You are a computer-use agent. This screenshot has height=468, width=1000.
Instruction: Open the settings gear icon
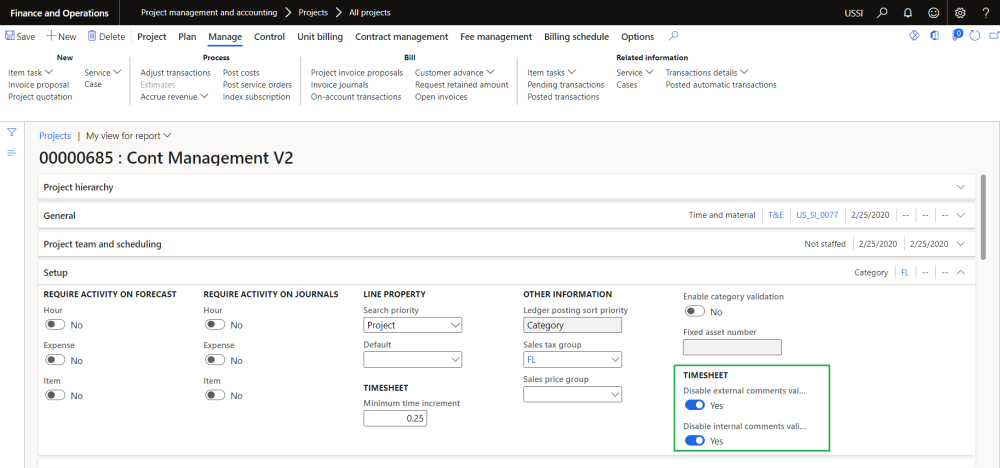tap(961, 13)
